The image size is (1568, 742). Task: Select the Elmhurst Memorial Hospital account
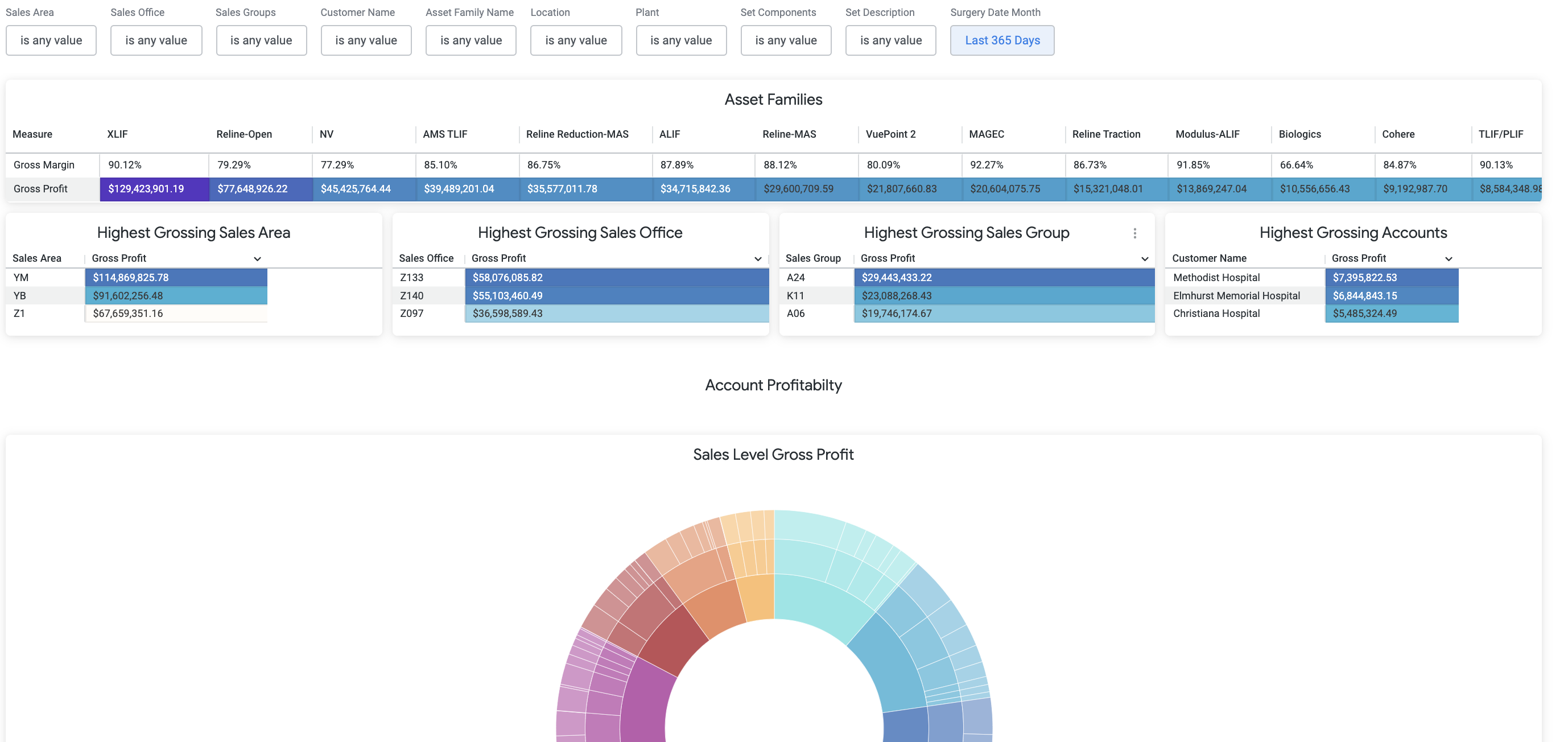pos(1236,296)
